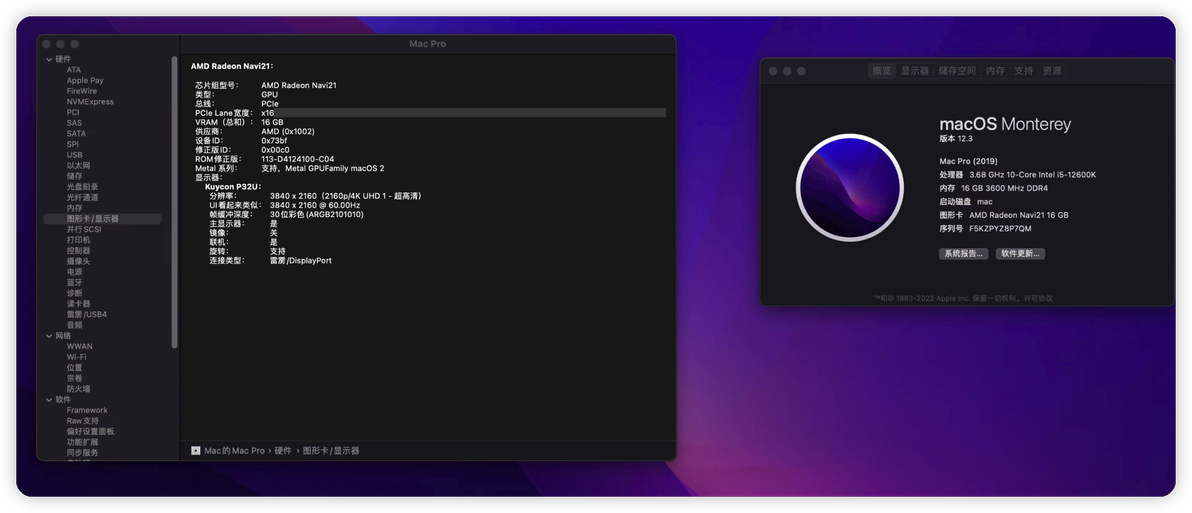Select 并行 SCSI in the sidebar
Image resolution: width=1192 pixels, height=513 pixels.
click(x=84, y=230)
